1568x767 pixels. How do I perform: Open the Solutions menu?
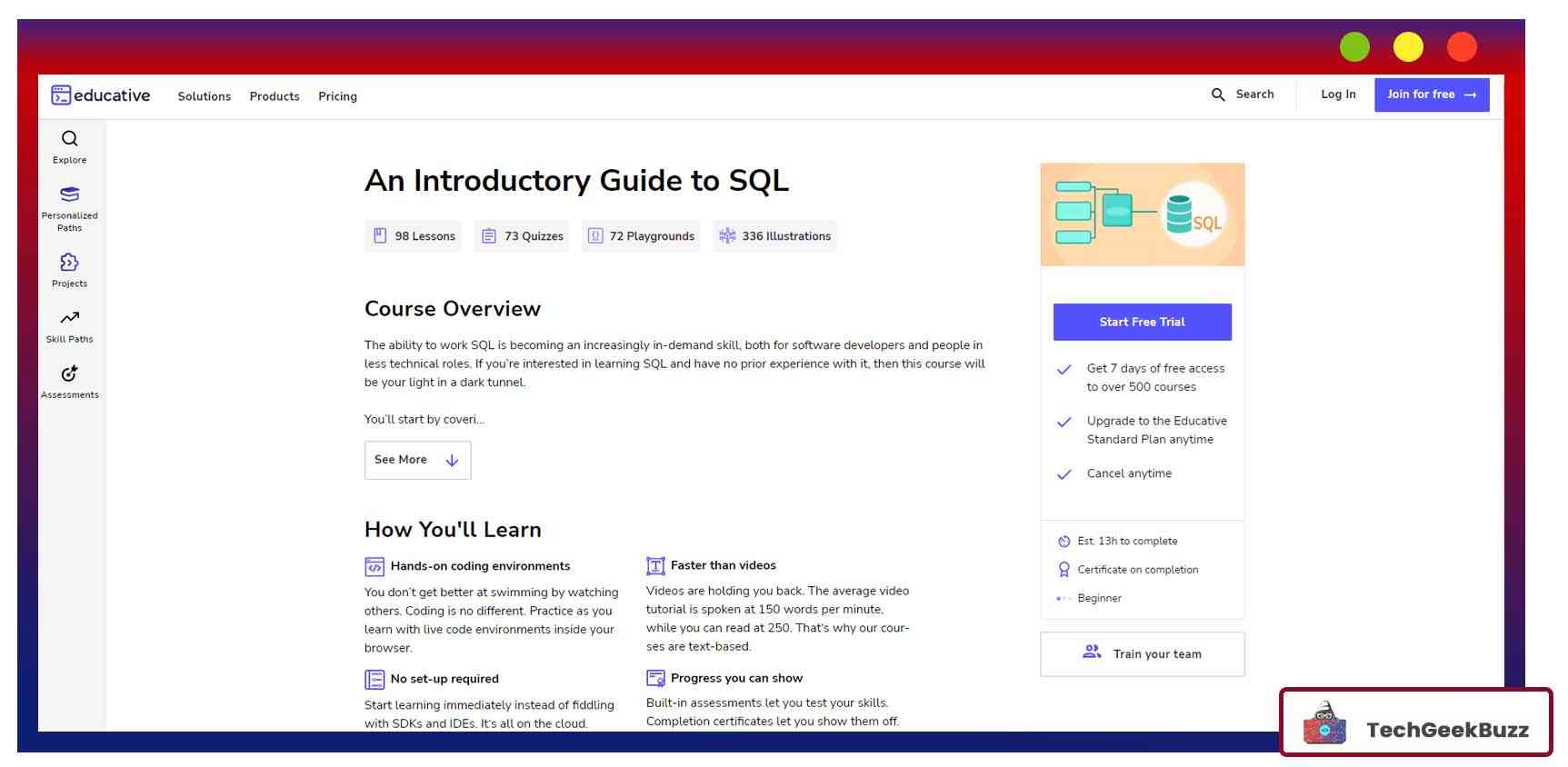204,96
